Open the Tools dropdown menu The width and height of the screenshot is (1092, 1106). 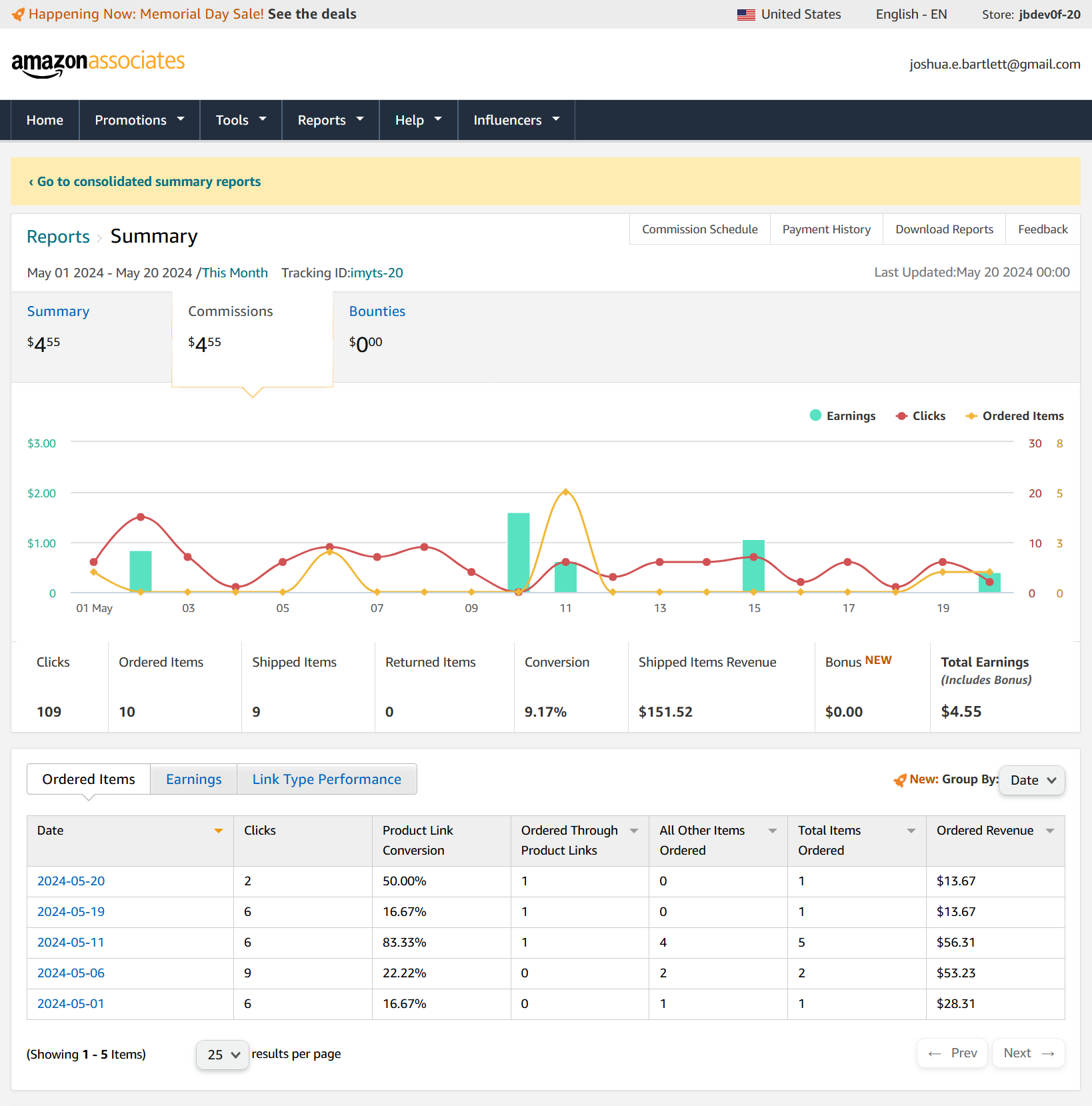pos(241,120)
